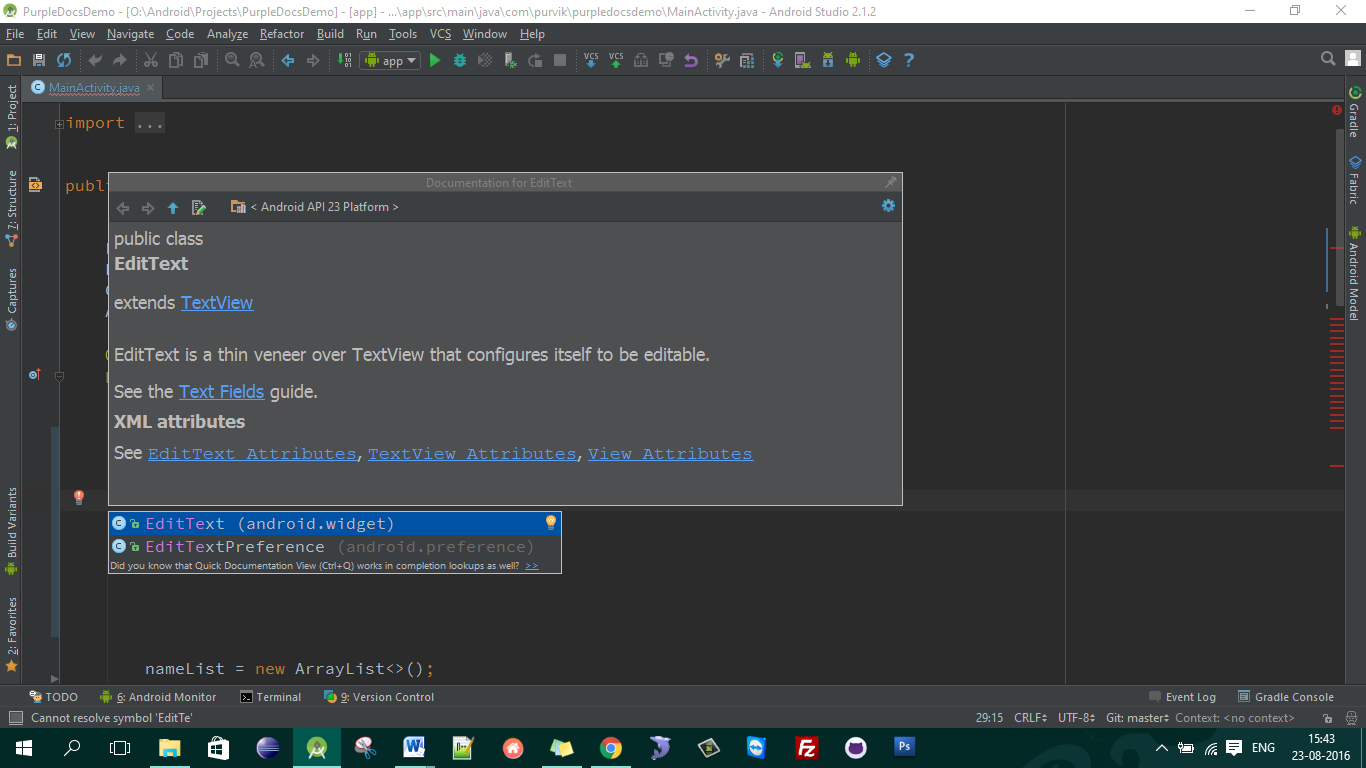Screen dimensions: 1366x768
Task: Open the Event Log panel
Action: [1182, 697]
